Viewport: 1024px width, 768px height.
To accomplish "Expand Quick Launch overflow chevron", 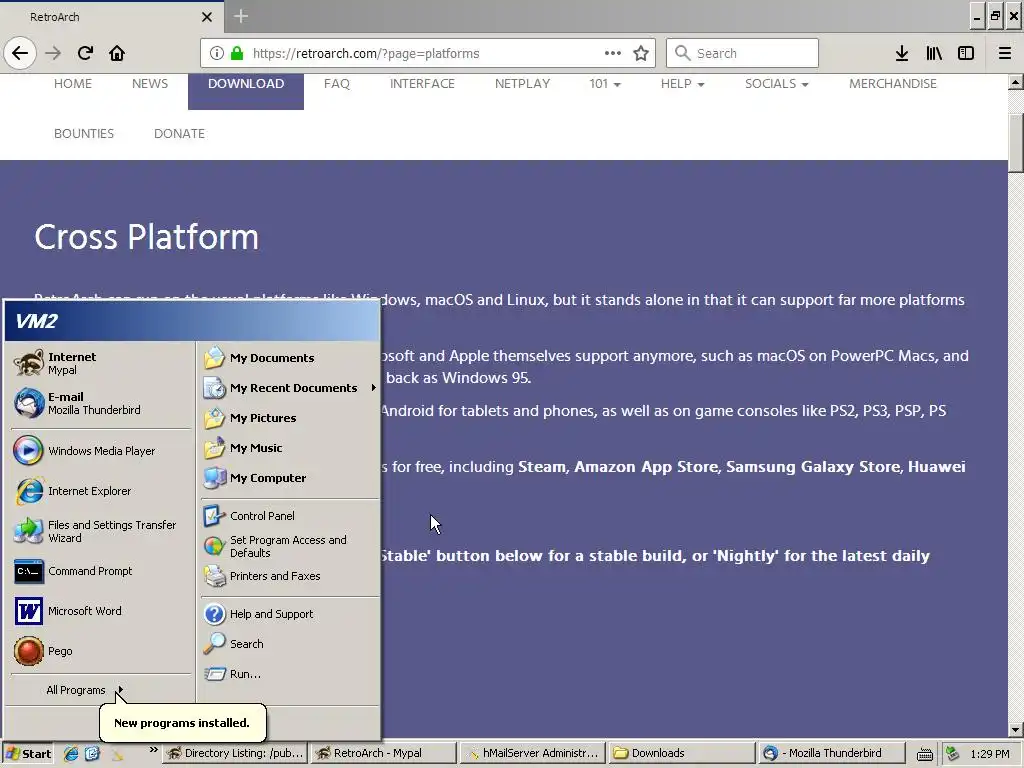I will pos(153,750).
